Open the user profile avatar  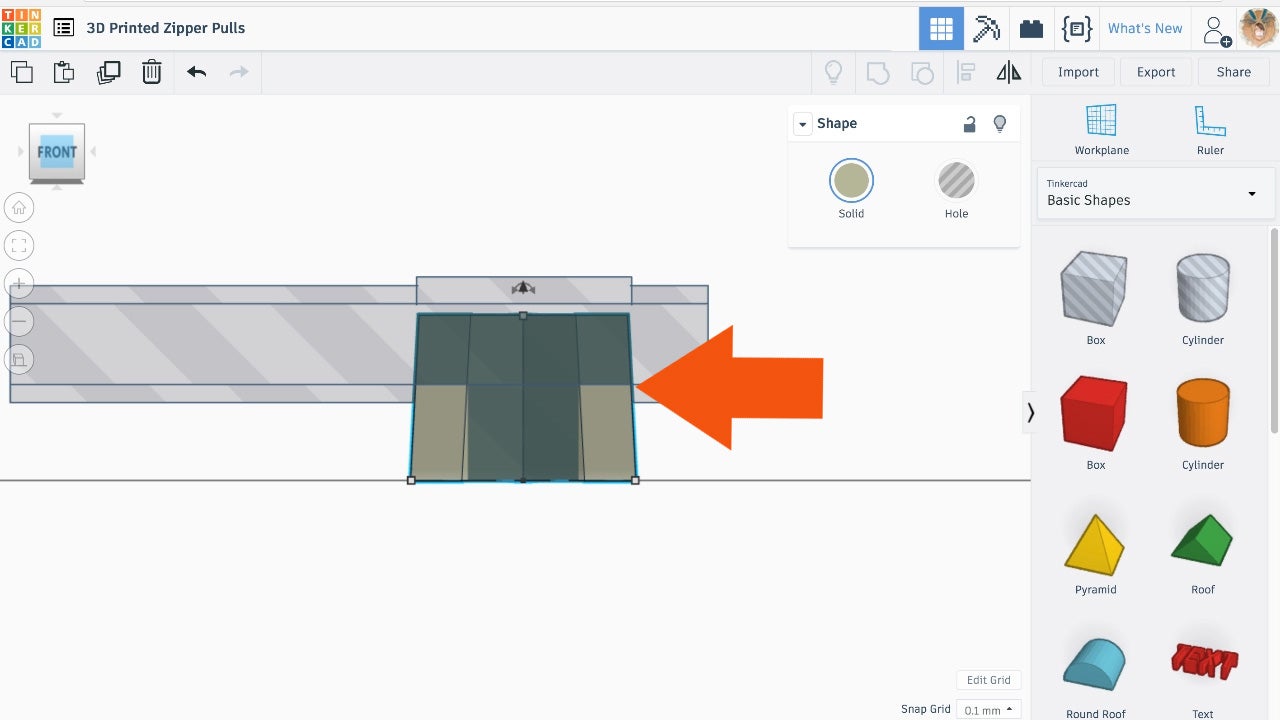(x=1258, y=28)
